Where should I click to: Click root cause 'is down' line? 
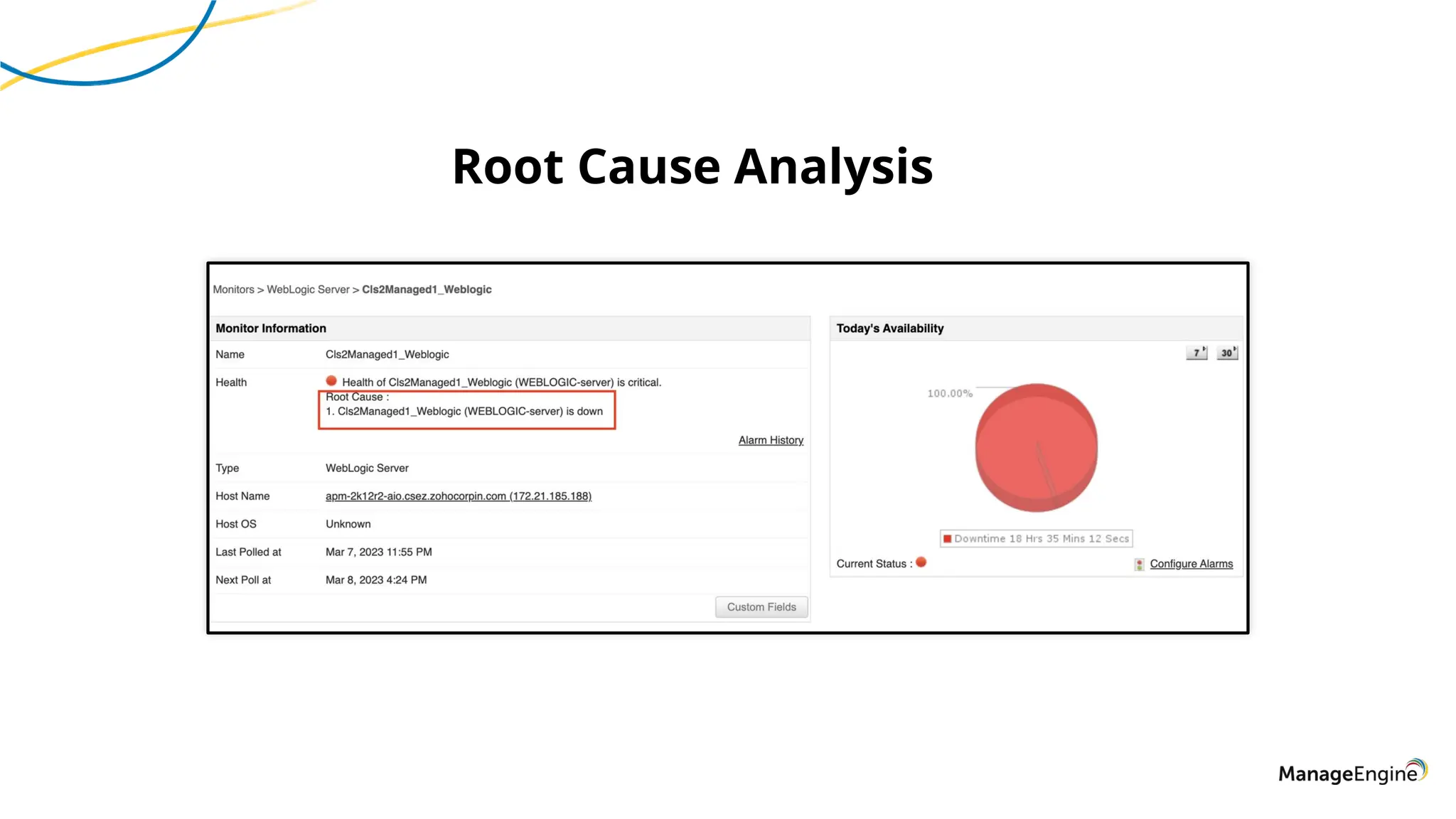(x=464, y=412)
